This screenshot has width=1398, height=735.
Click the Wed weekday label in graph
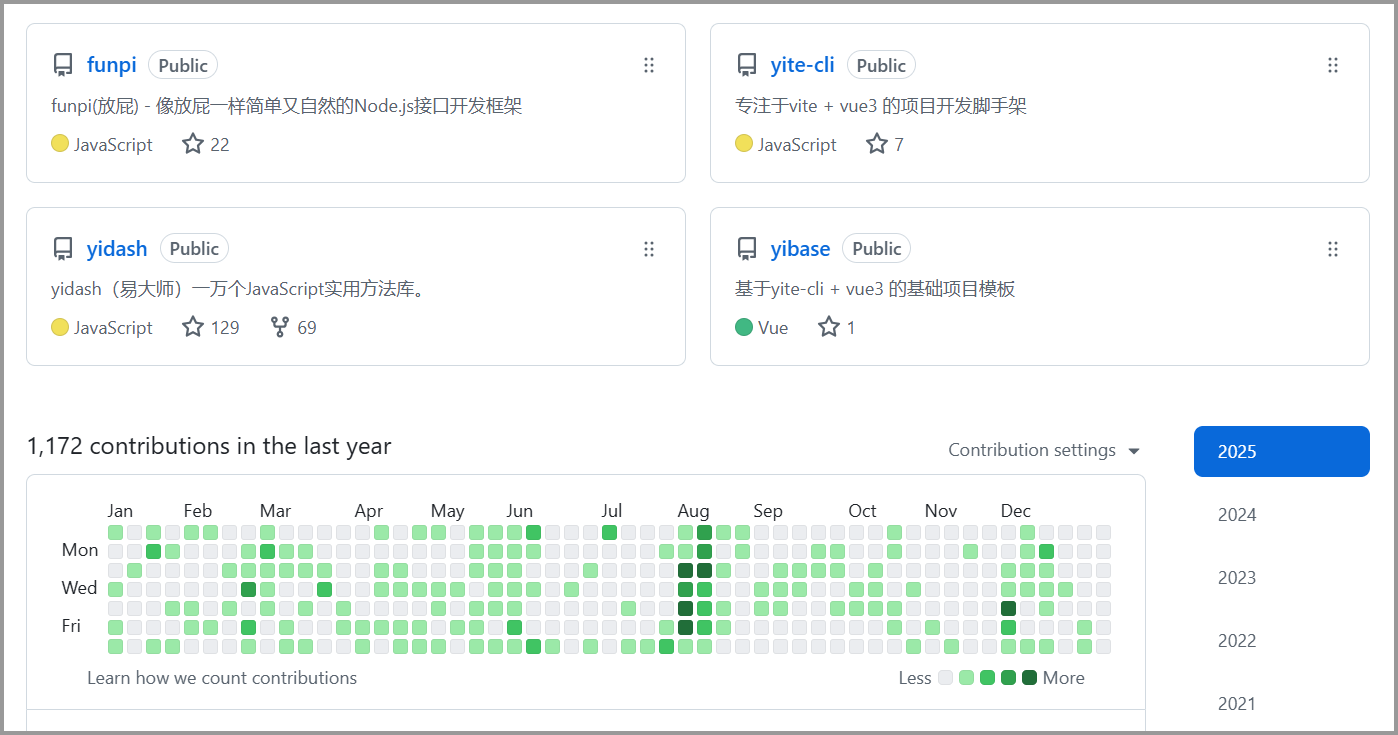(79, 588)
